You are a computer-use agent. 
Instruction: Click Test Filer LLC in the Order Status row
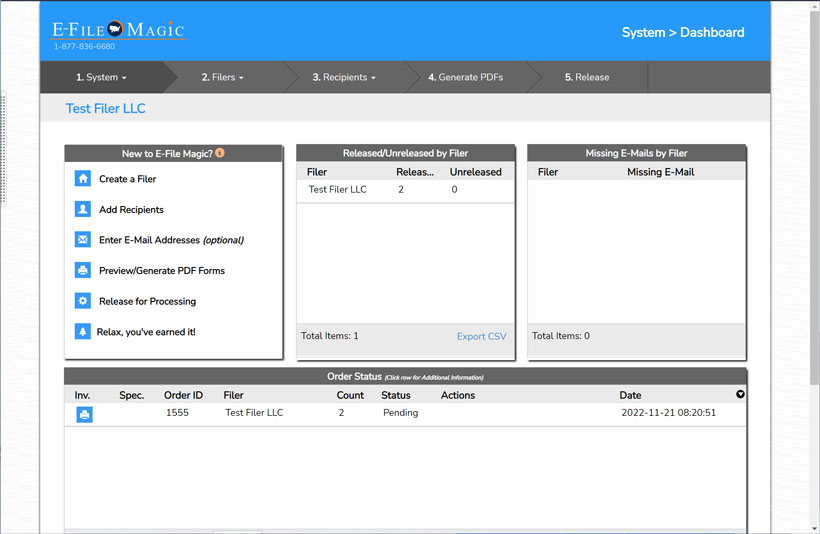click(254, 413)
